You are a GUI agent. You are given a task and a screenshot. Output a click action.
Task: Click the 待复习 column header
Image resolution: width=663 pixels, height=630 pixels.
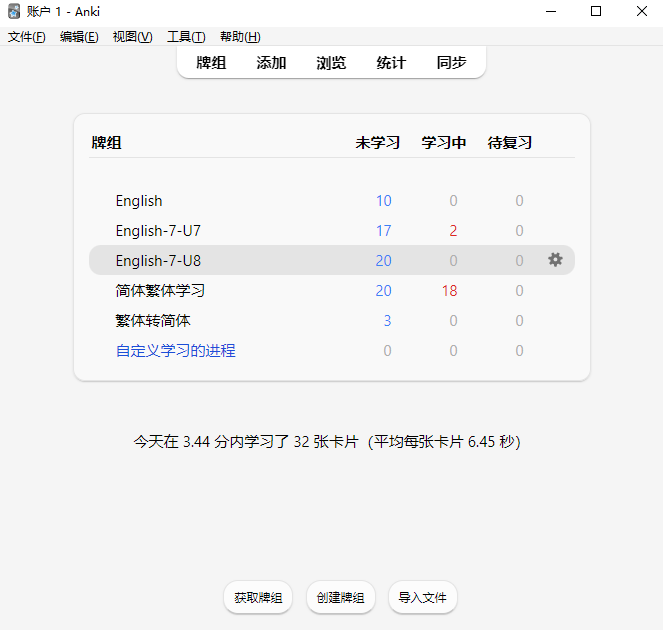click(x=510, y=142)
